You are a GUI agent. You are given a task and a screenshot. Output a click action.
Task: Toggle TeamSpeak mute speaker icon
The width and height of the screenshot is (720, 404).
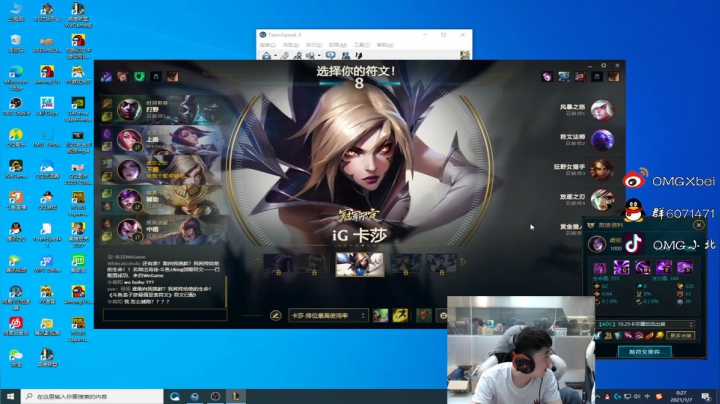tap(310, 56)
